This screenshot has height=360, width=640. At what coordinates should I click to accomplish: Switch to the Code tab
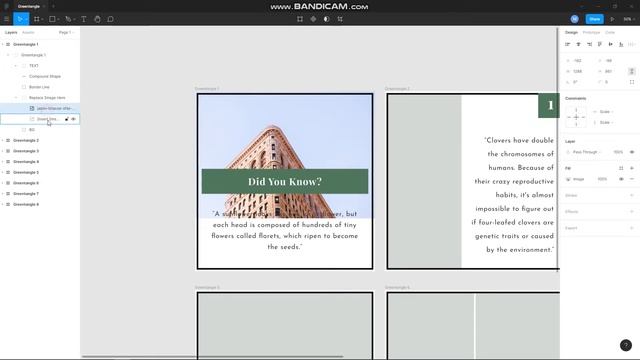[x=610, y=32]
